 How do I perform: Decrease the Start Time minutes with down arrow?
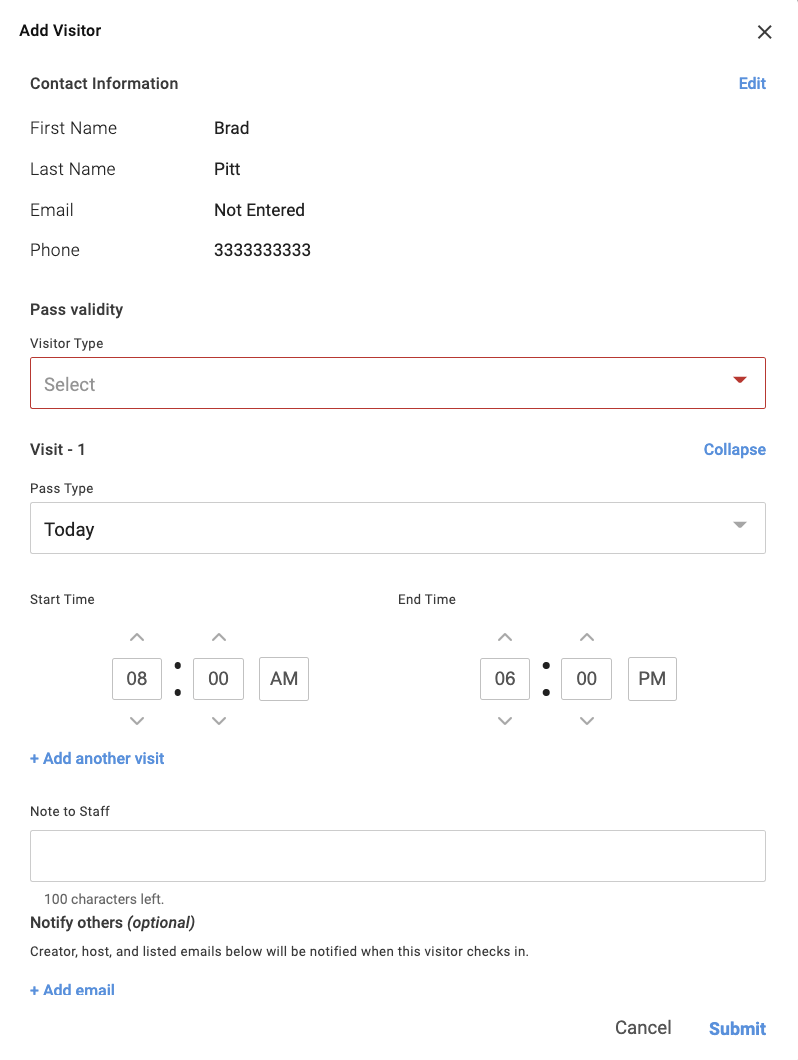pos(219,721)
